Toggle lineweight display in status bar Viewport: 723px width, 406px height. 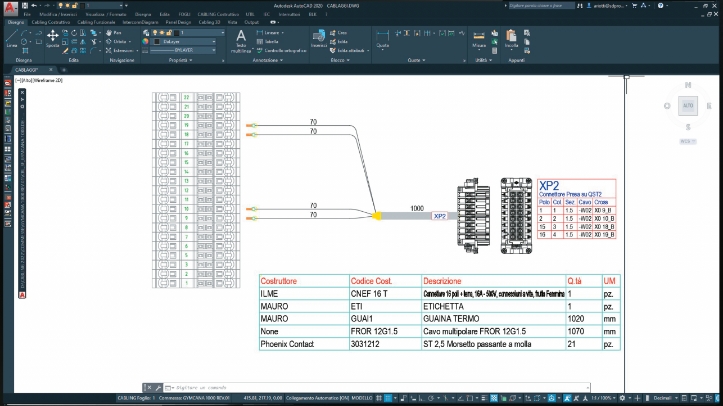(483, 398)
